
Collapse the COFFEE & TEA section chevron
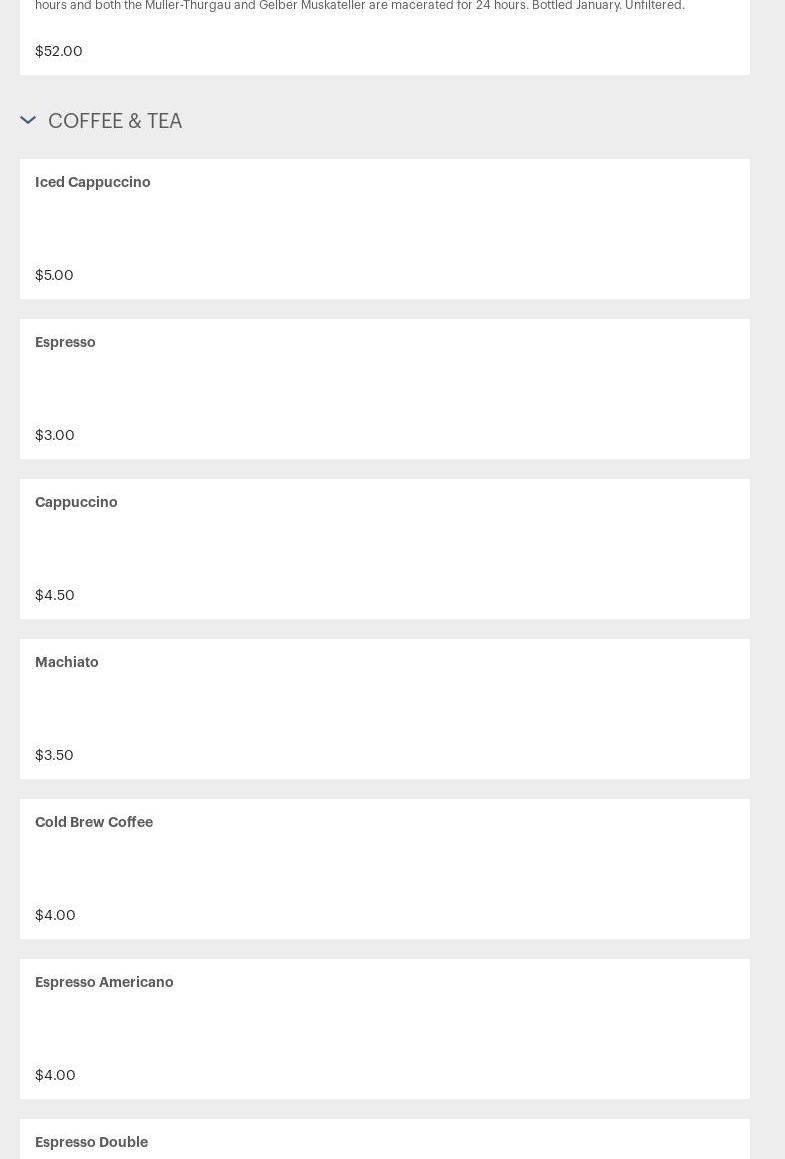(28, 121)
